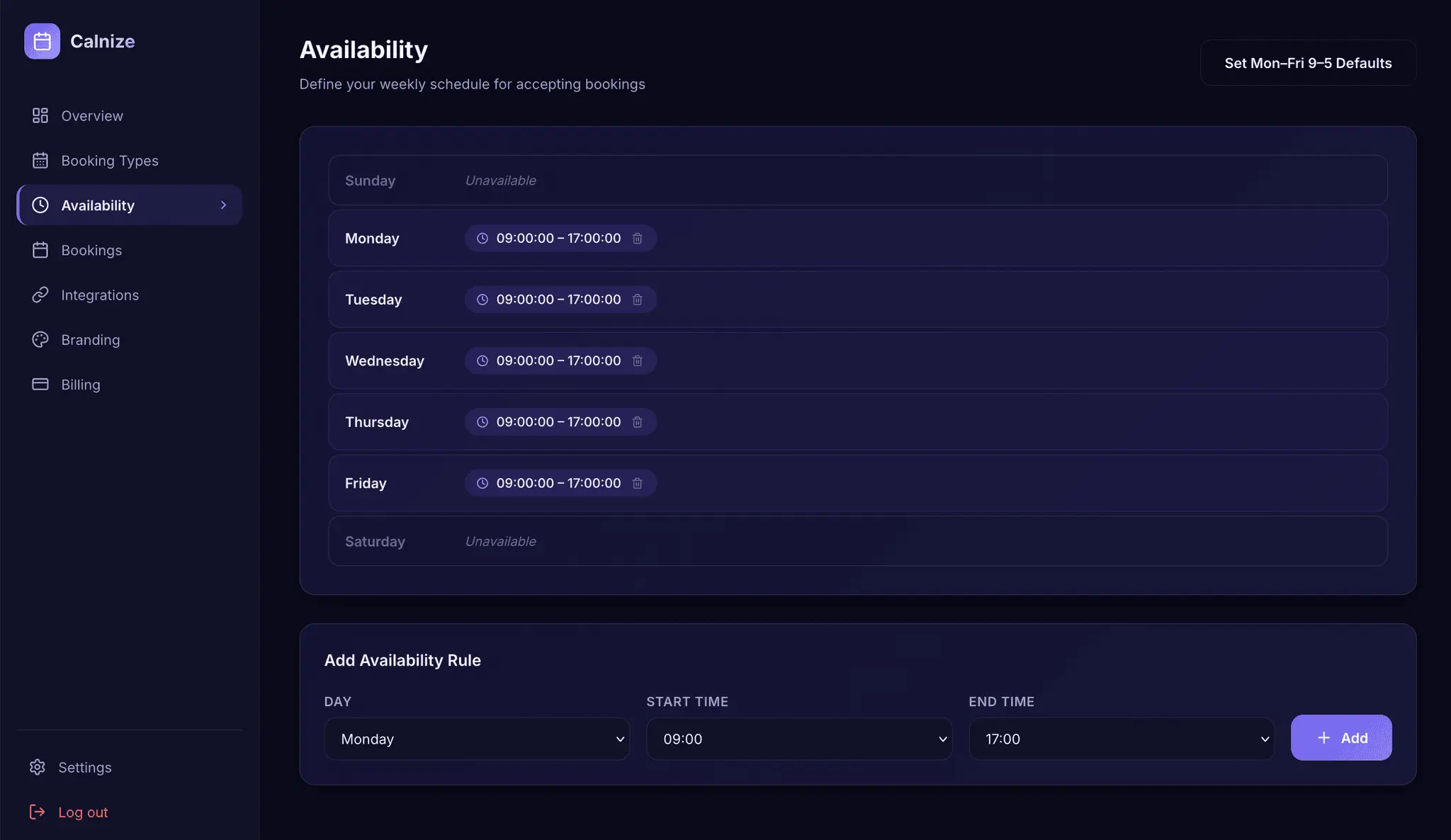Screen dimensions: 1451x840
Task: Click the clock icon in Thursday's slot
Action: pos(482,422)
